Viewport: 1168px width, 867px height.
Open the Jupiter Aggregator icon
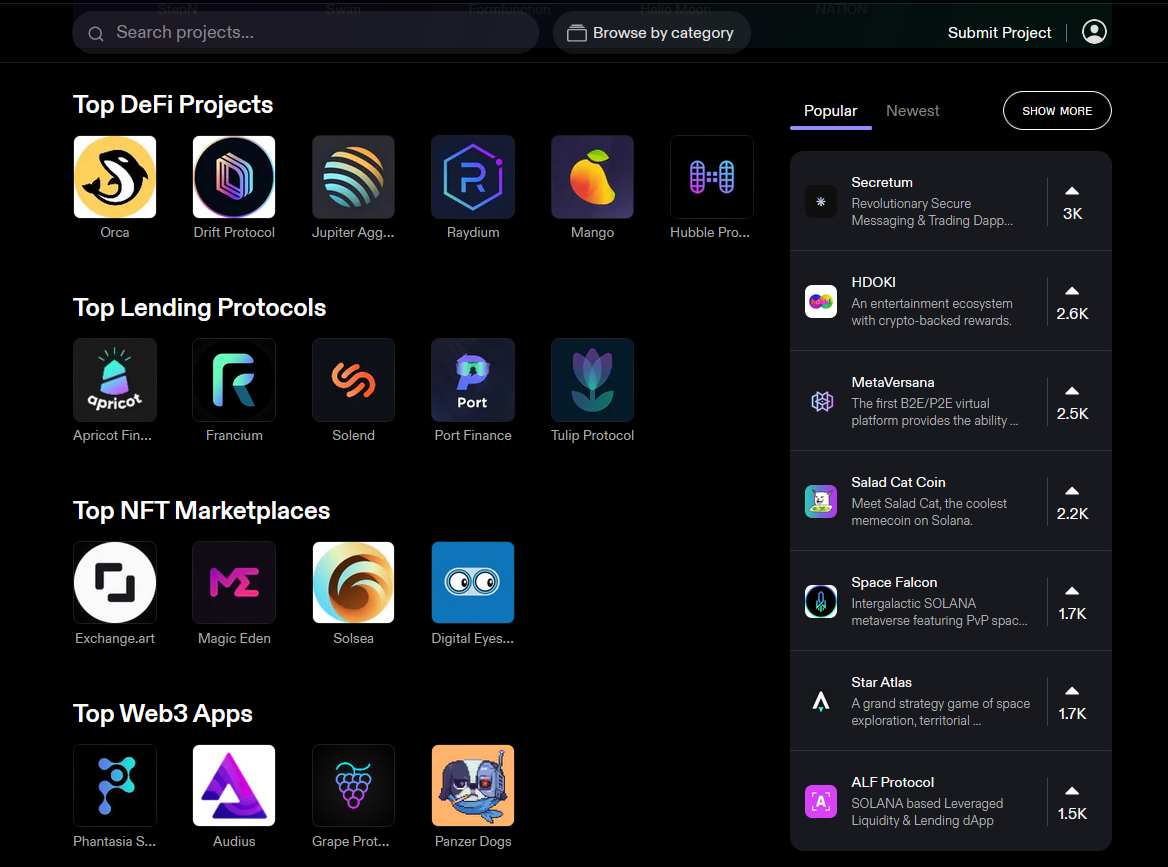353,177
